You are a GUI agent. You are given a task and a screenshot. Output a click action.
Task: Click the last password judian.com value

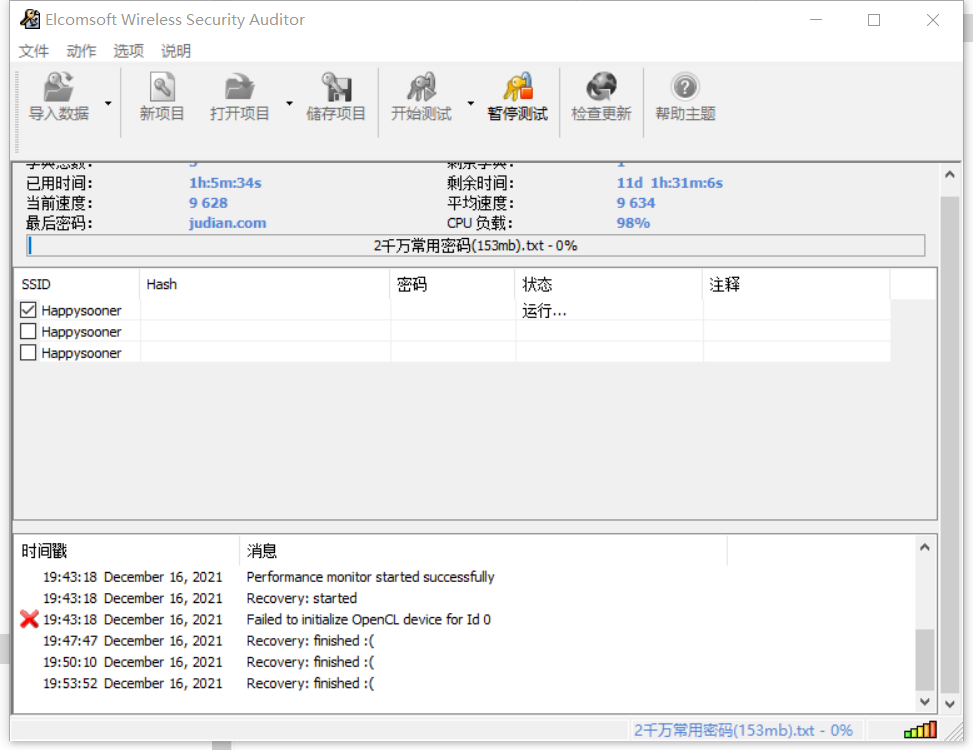coord(228,223)
